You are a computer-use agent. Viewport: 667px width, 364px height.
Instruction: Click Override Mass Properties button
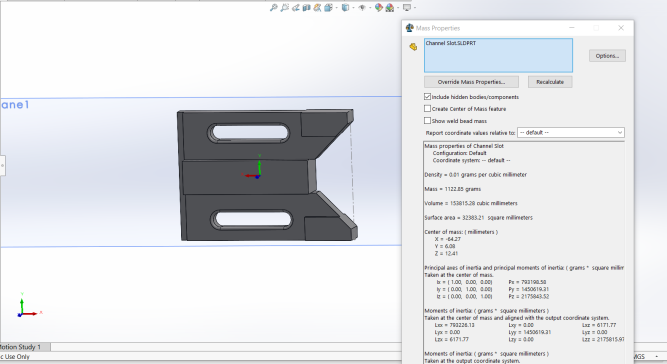pyautogui.click(x=471, y=82)
